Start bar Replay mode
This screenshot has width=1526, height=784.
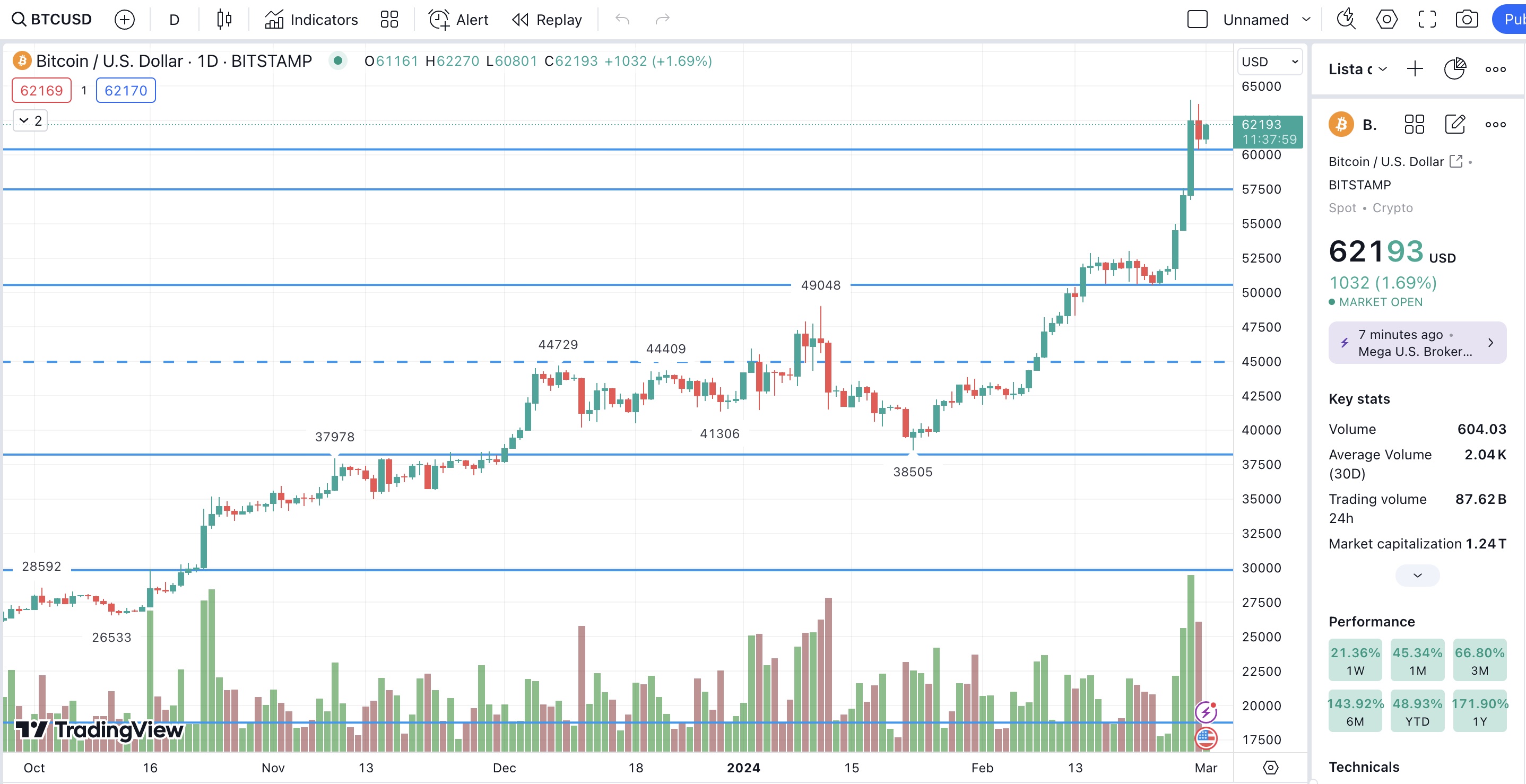(x=546, y=20)
